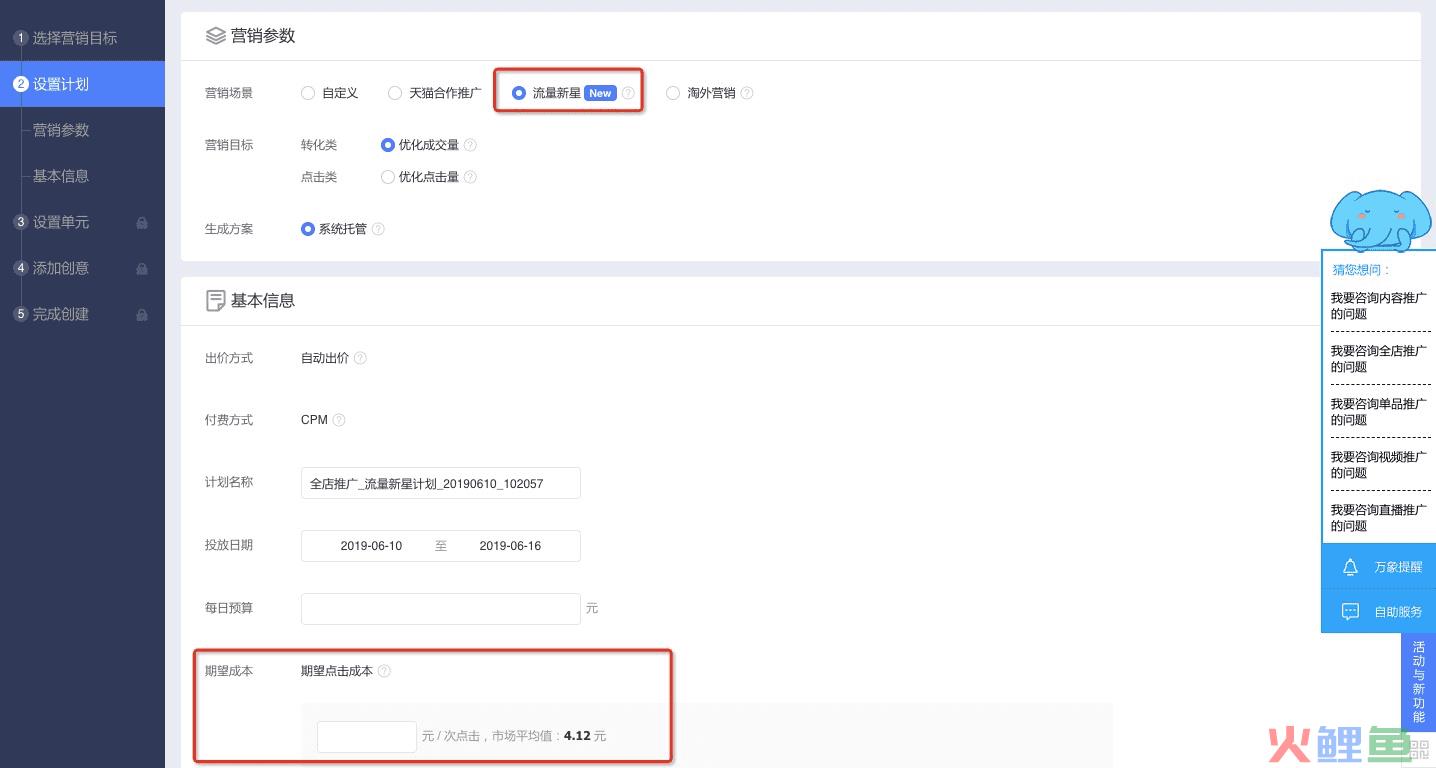Open the 活动与新功能 side tab
The image size is (1436, 768).
(1418, 686)
